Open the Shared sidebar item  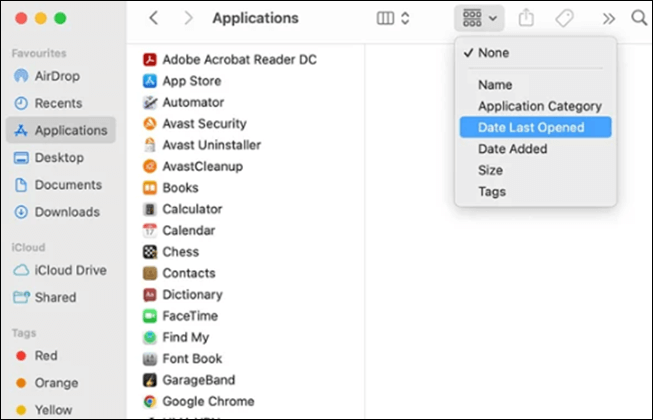click(x=61, y=297)
